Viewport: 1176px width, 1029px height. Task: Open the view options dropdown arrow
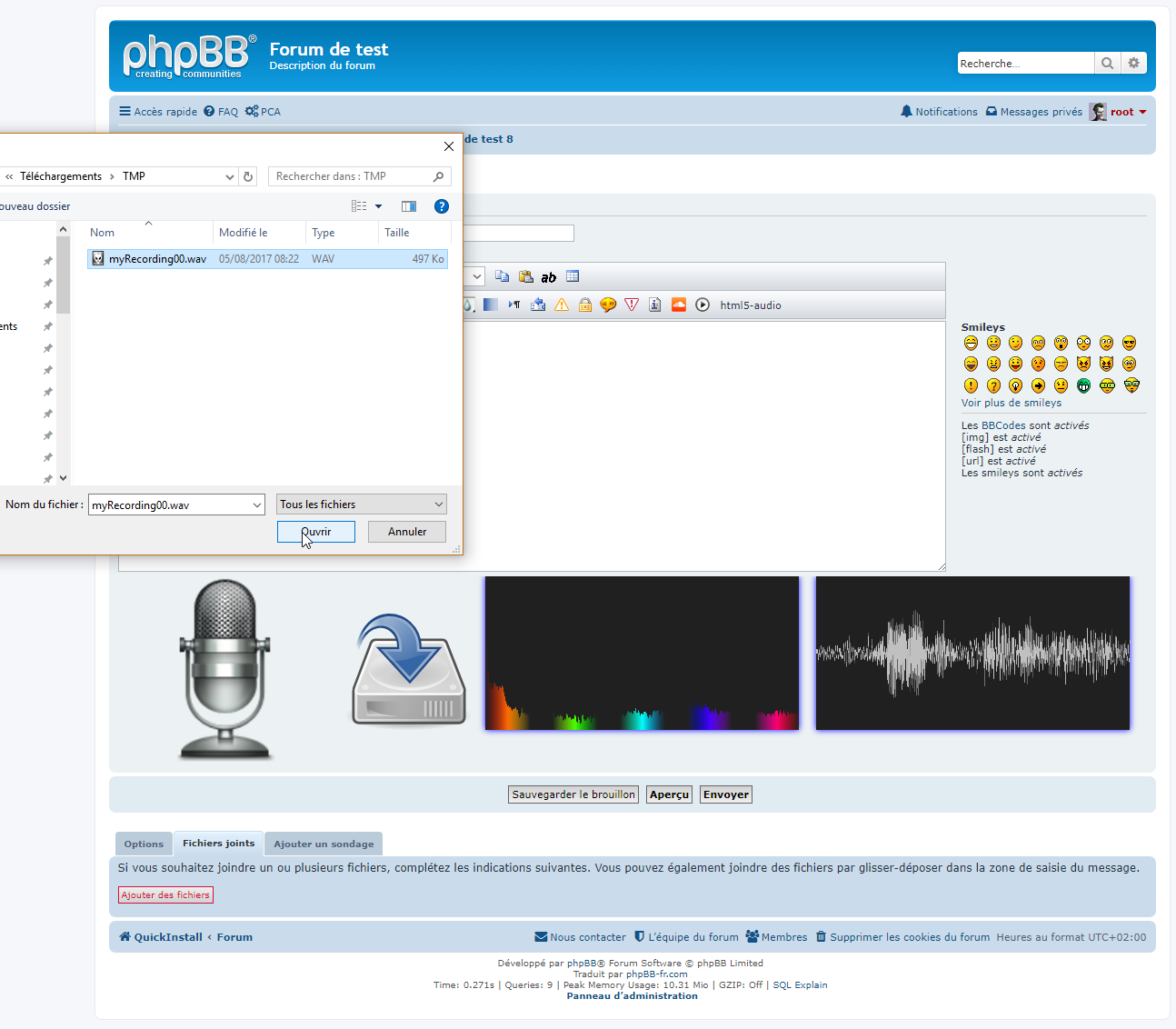point(379,206)
